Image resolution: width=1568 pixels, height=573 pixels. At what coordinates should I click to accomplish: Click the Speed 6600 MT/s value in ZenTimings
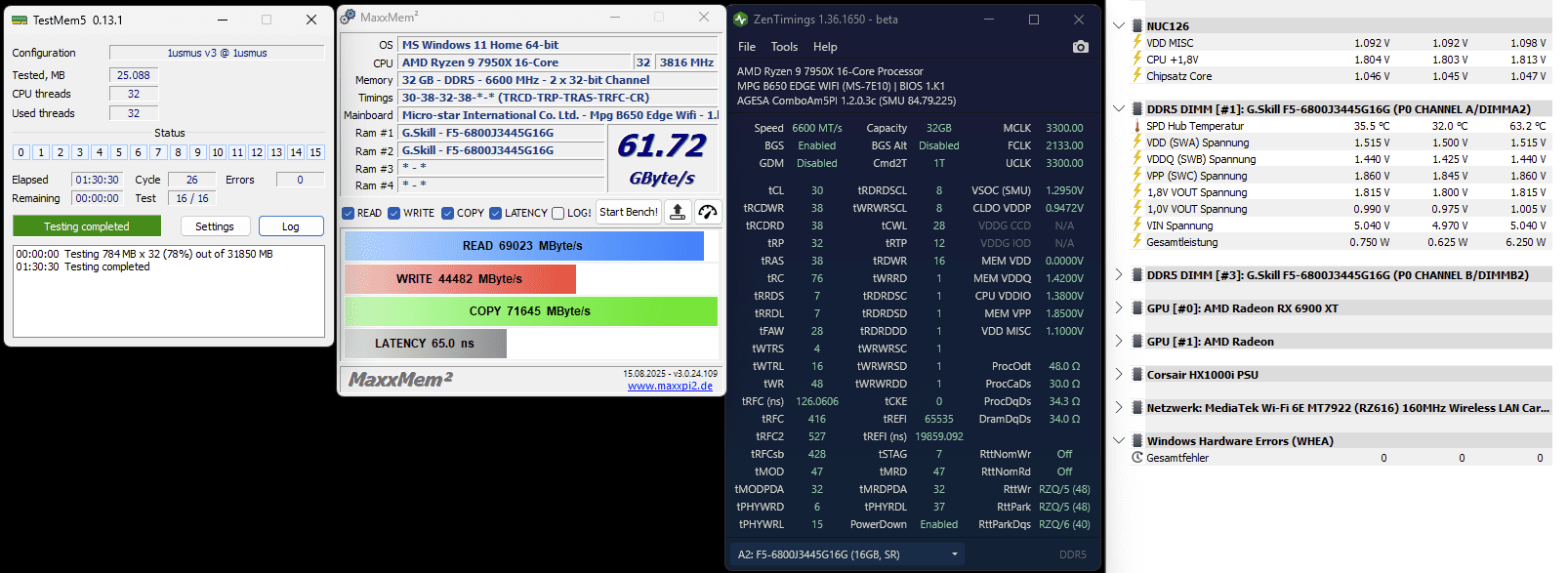coord(817,128)
